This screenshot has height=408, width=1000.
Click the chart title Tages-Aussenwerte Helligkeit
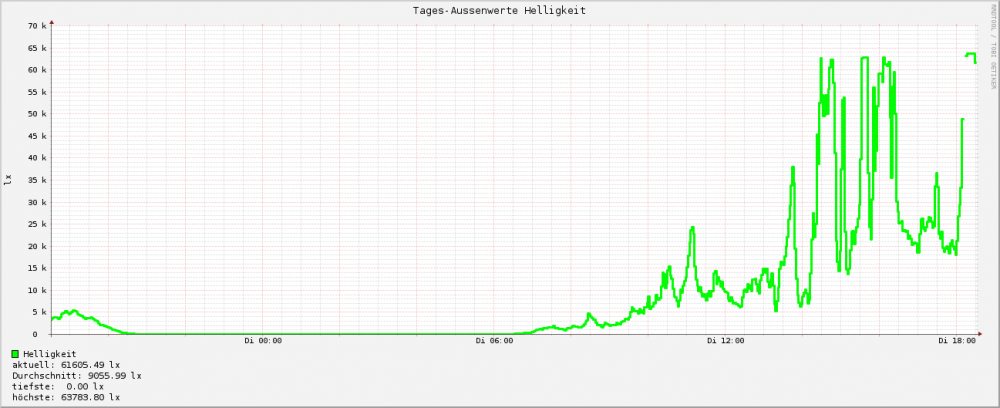pos(499,10)
